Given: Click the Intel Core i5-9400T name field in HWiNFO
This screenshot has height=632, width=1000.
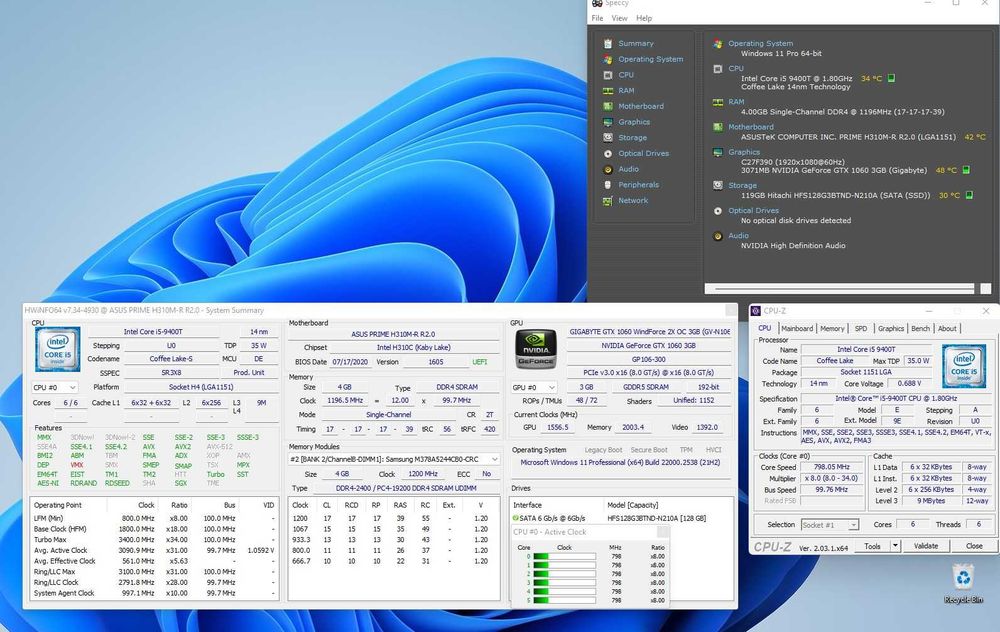Looking at the screenshot, I should pyautogui.click(x=153, y=332).
